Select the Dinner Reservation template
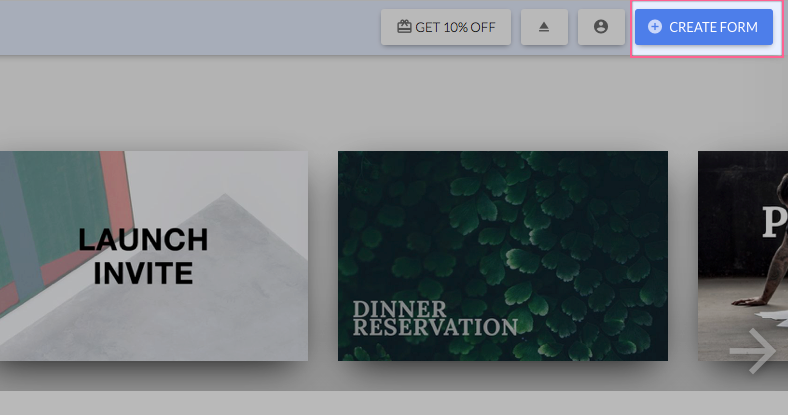Image resolution: width=788 pixels, height=415 pixels. click(x=503, y=256)
